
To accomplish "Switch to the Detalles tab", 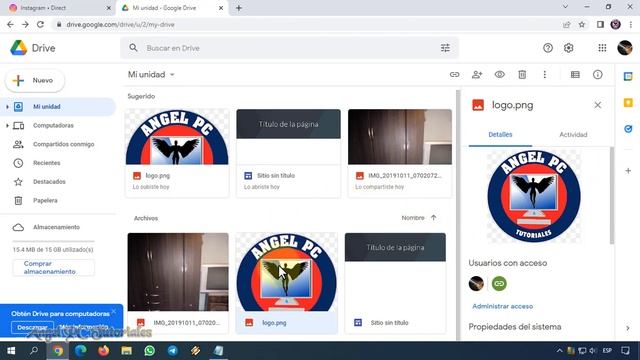I will point(500,135).
